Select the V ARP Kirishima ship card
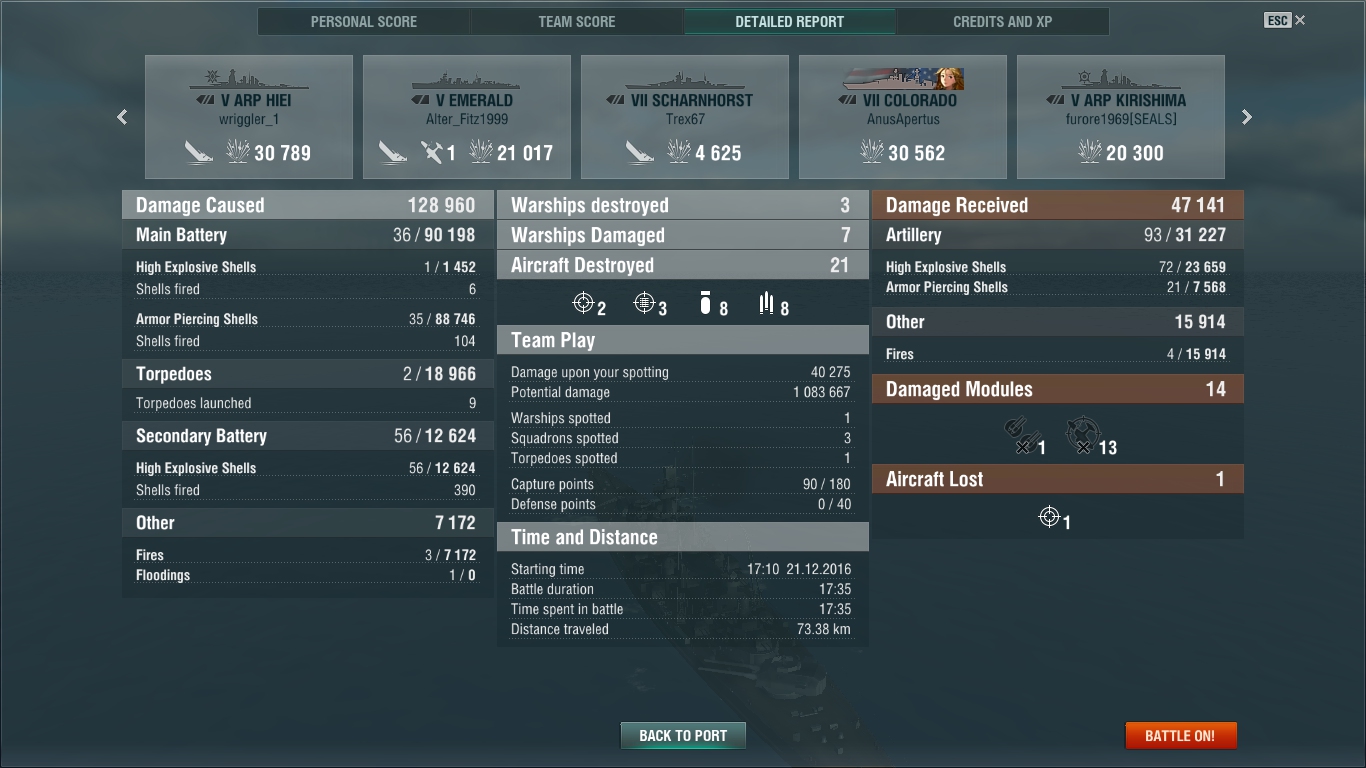 1121,117
